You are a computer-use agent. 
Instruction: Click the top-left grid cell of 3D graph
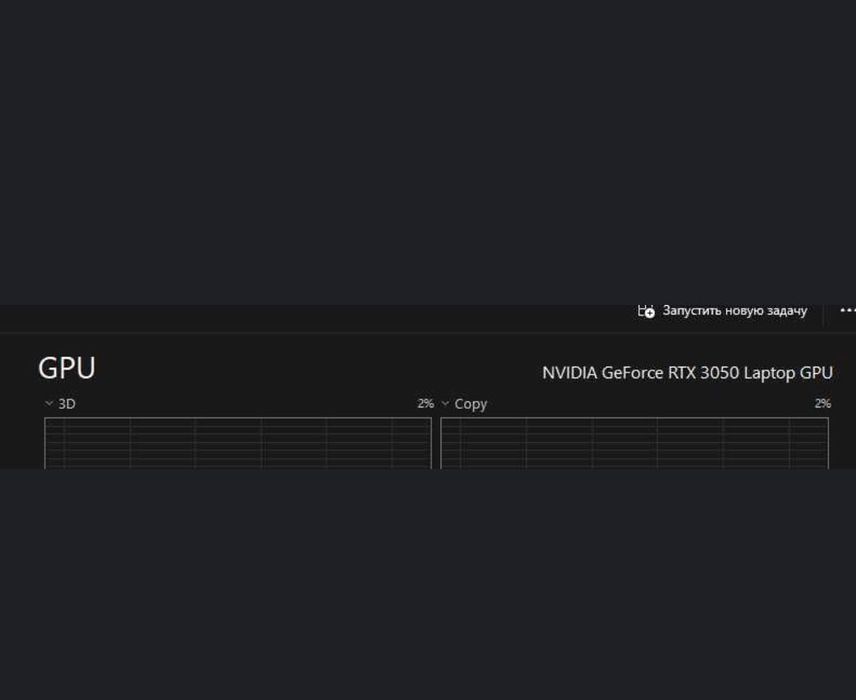click(55, 425)
